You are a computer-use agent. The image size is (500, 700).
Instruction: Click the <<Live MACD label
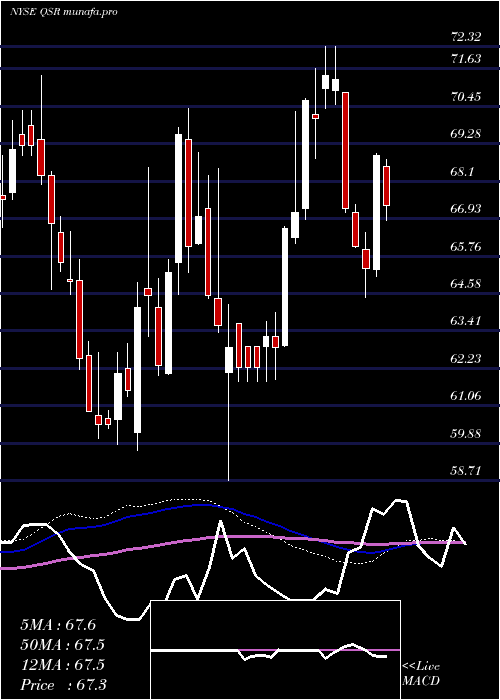[x=421, y=674]
